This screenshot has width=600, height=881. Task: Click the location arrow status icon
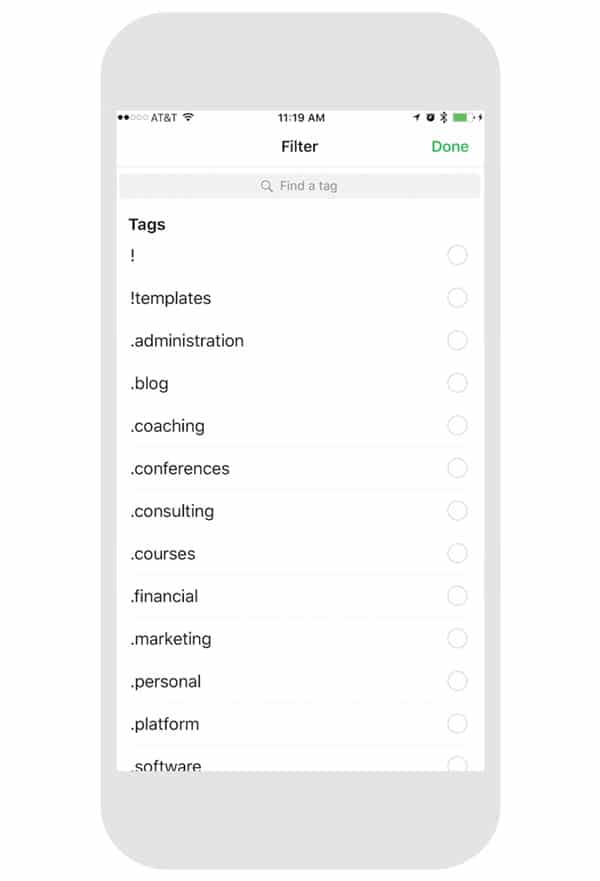[416, 118]
